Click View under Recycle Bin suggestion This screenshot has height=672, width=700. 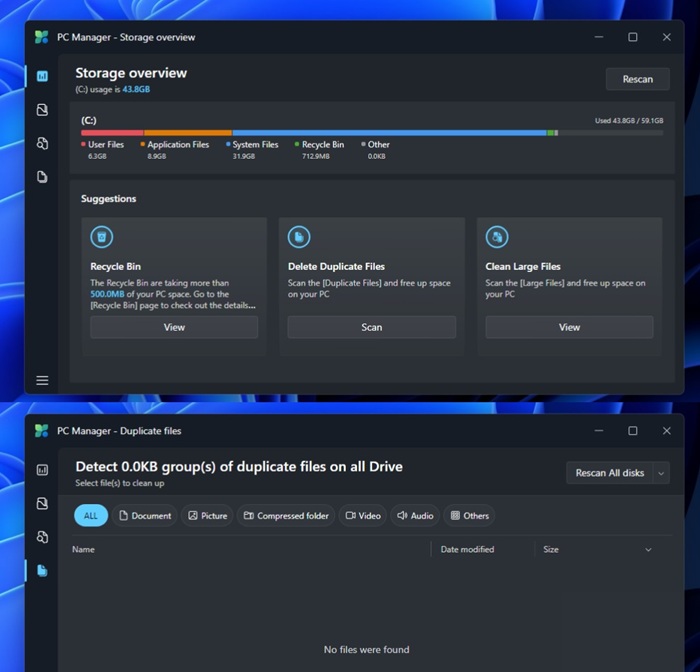[x=174, y=327]
